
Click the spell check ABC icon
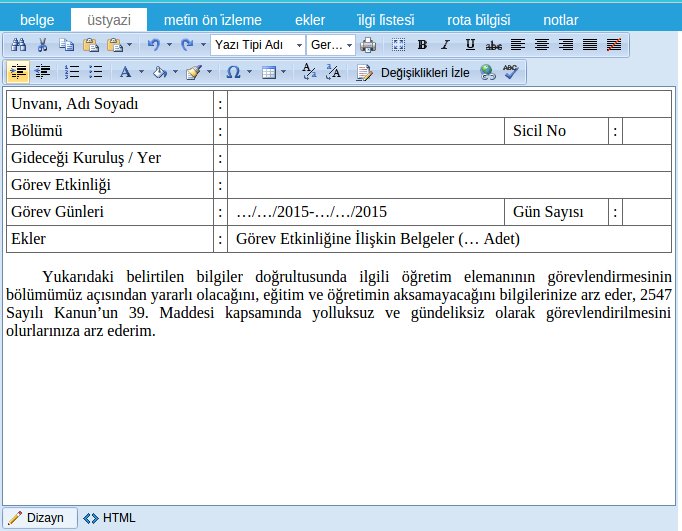tap(511, 71)
